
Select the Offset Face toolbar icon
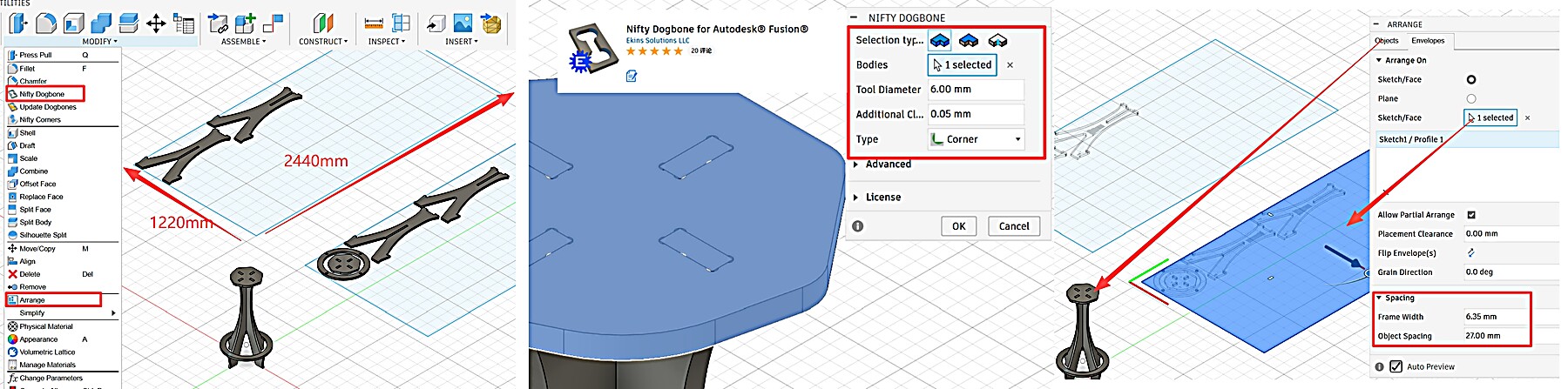coord(128,23)
